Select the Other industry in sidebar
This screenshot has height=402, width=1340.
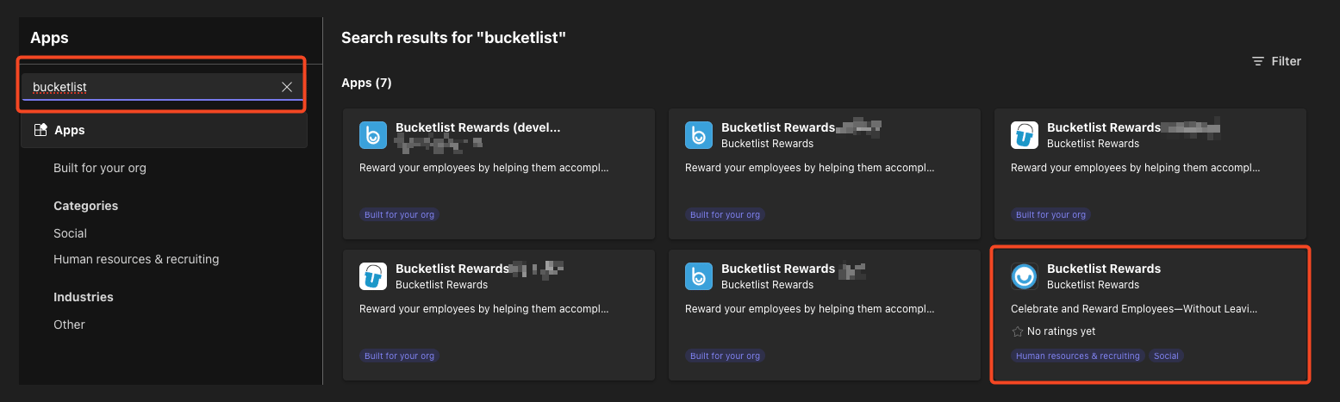click(69, 324)
